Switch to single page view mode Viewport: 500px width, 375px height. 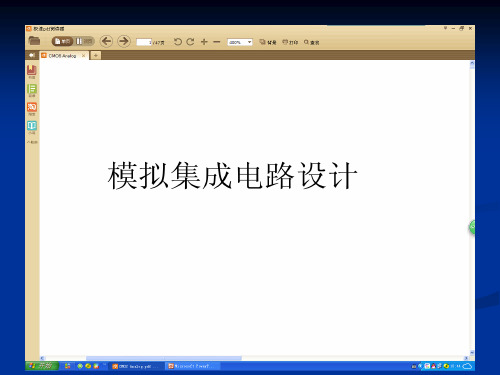62,41
